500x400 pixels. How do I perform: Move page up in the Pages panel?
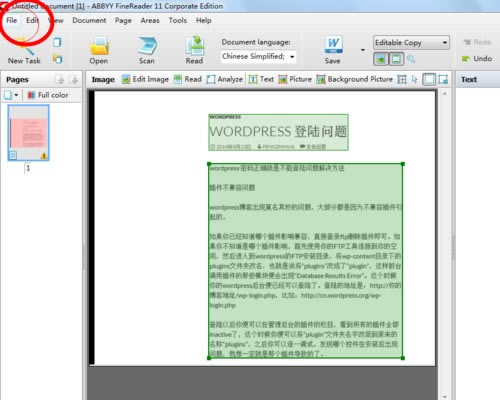point(60,79)
